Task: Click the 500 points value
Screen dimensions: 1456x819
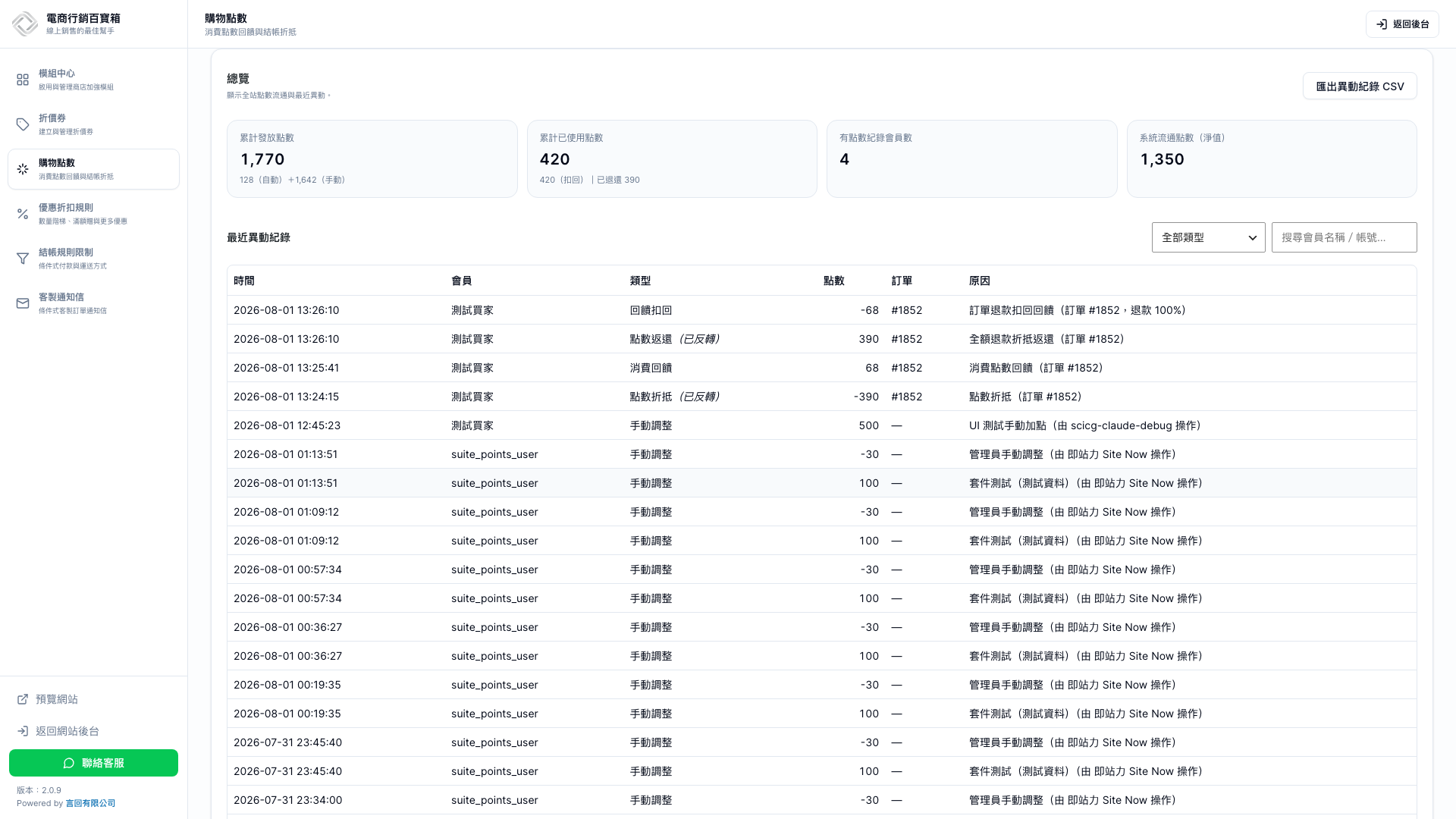Action: tap(869, 425)
